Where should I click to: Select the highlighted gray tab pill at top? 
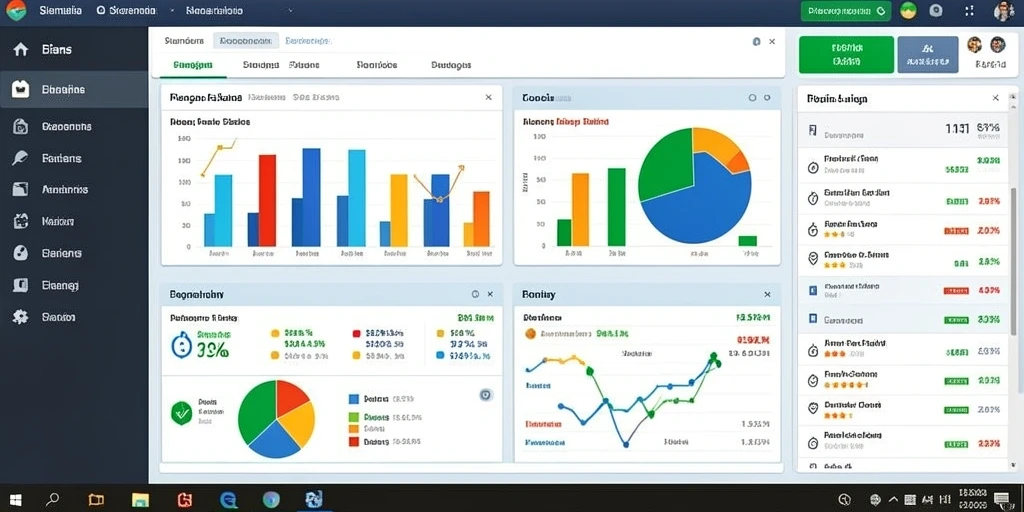point(246,40)
